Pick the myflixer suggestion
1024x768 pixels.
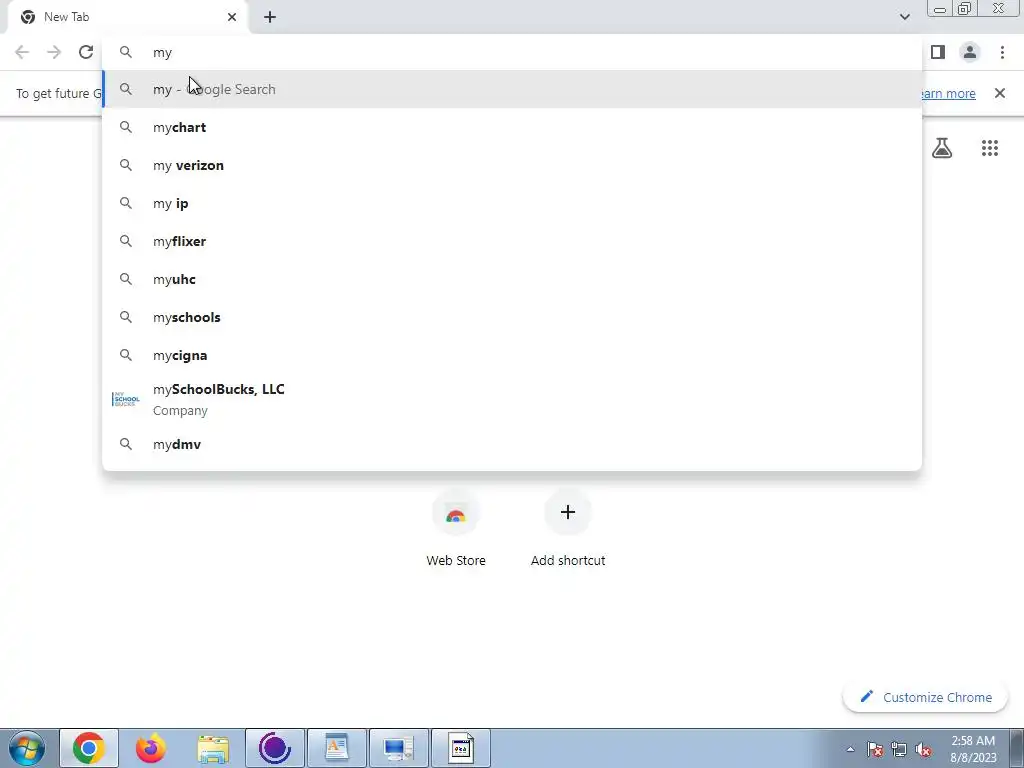pos(512,241)
